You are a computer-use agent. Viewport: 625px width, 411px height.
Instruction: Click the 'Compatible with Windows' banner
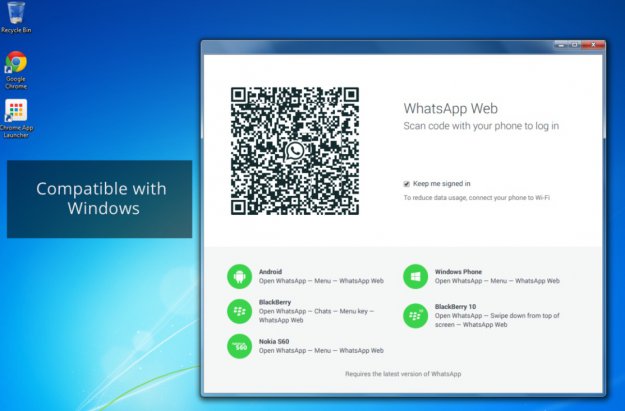point(100,199)
